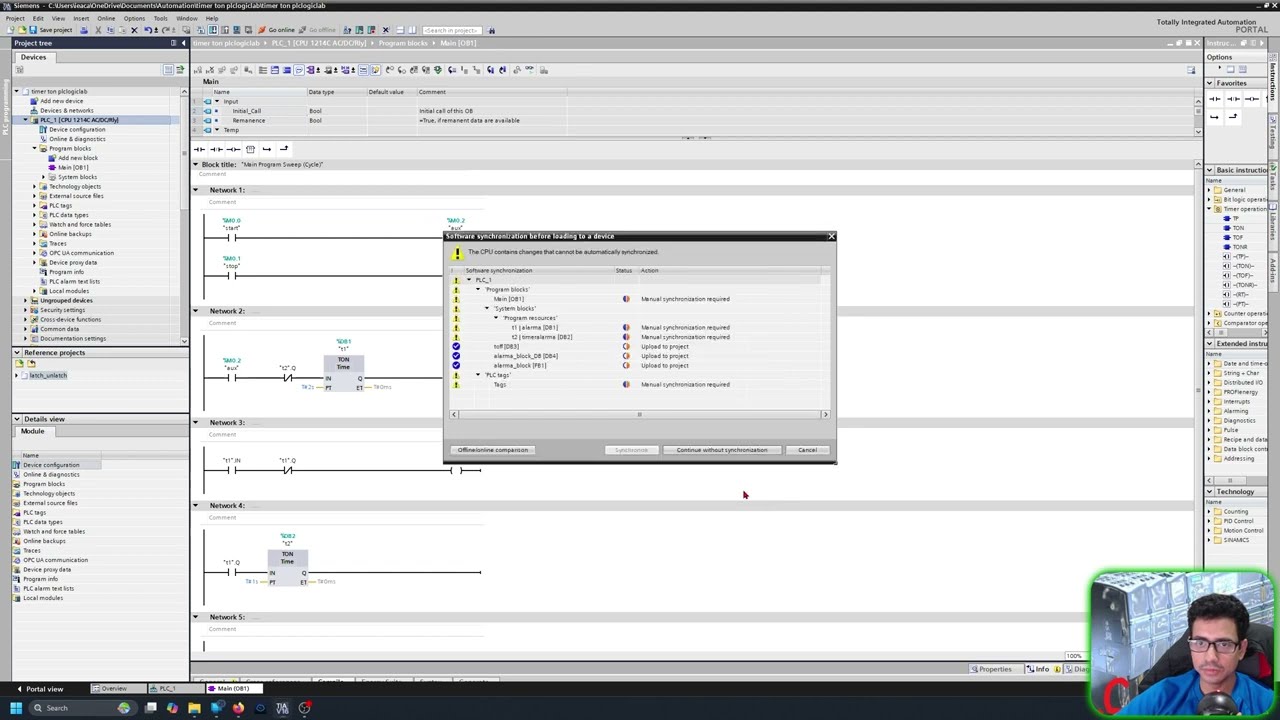Open the Tools menu
1280x720 pixels.
160,18
